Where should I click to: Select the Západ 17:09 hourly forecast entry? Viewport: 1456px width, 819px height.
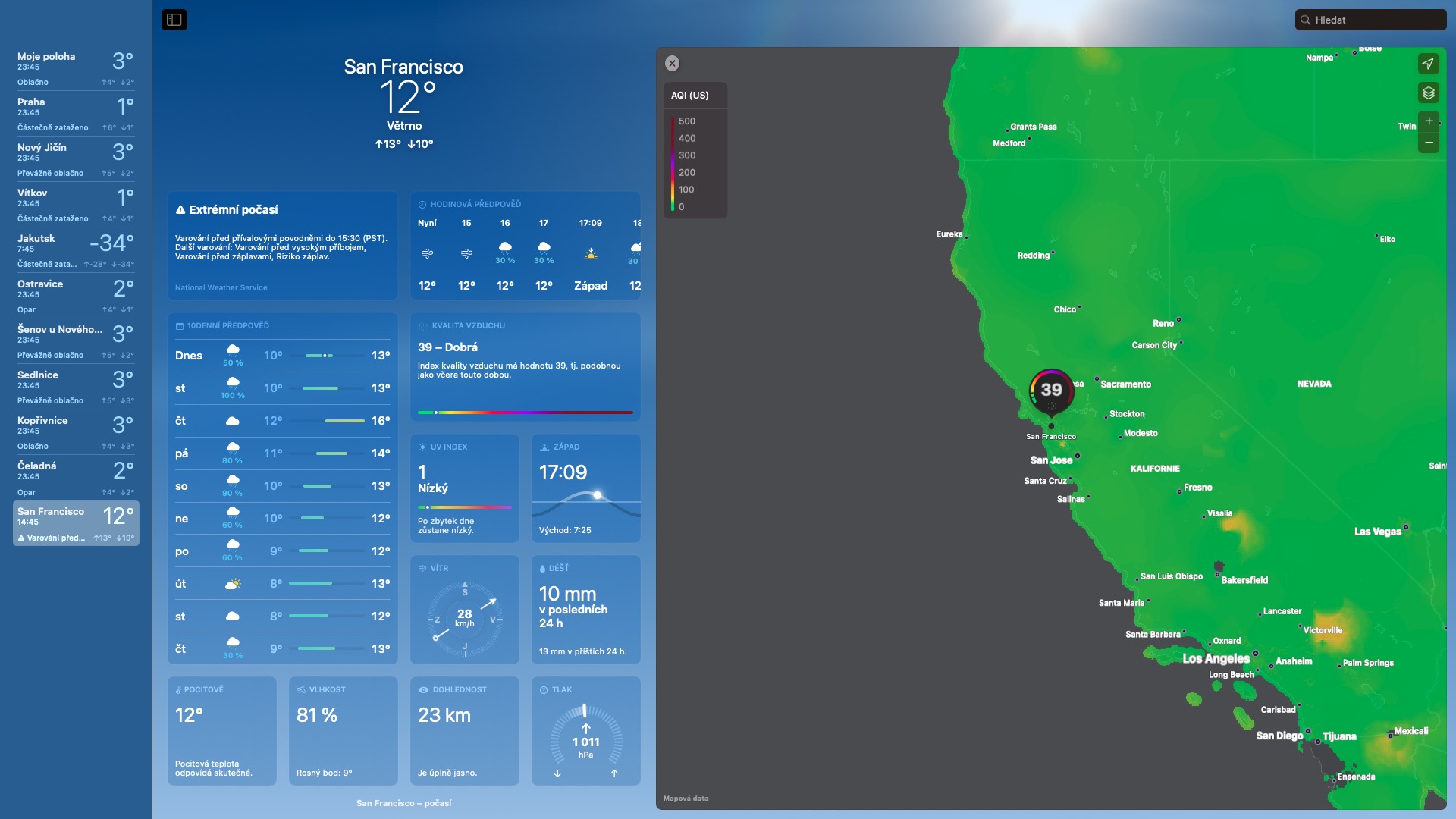[x=591, y=255]
